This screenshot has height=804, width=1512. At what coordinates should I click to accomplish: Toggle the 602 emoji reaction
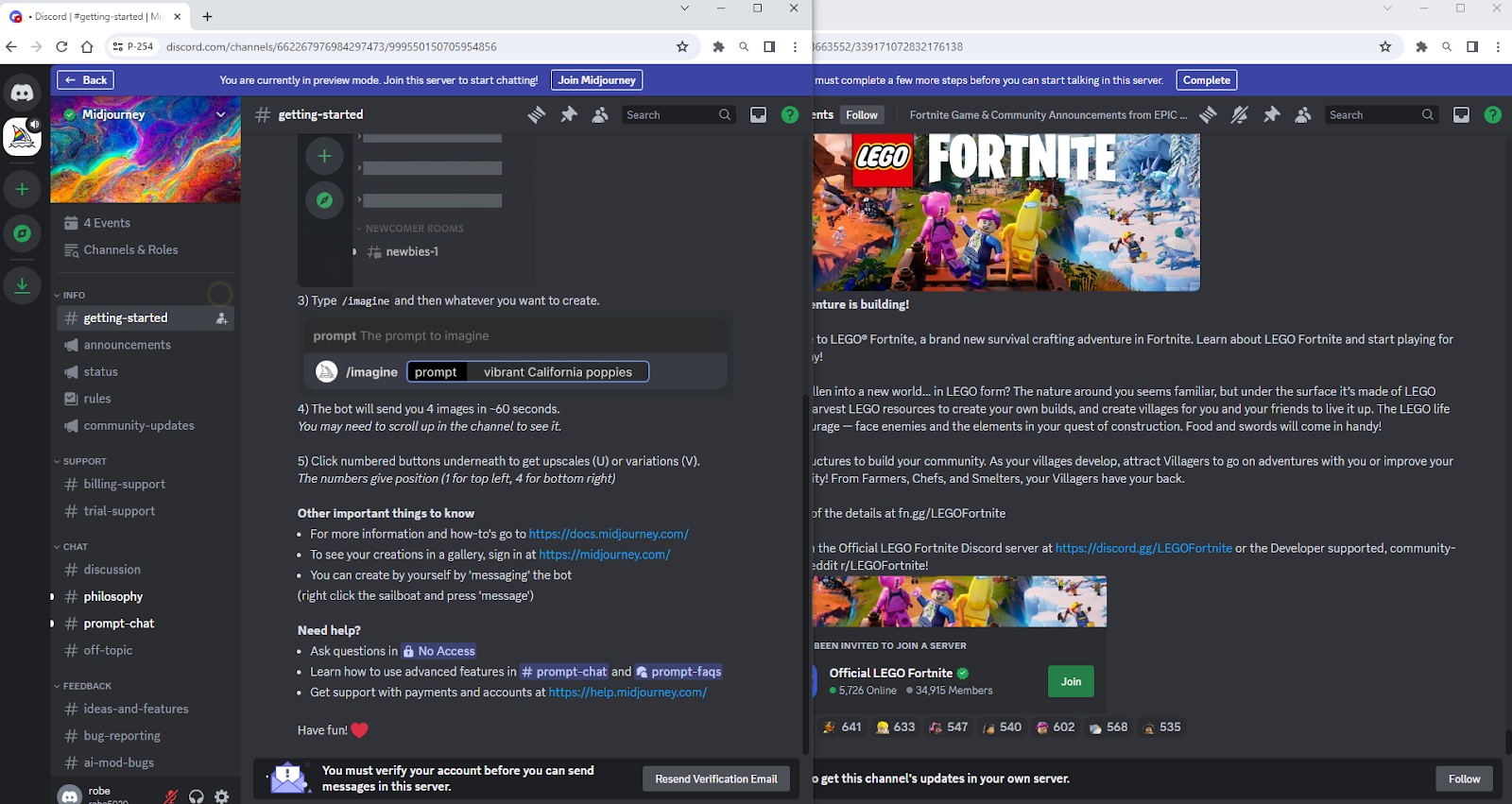point(1055,727)
